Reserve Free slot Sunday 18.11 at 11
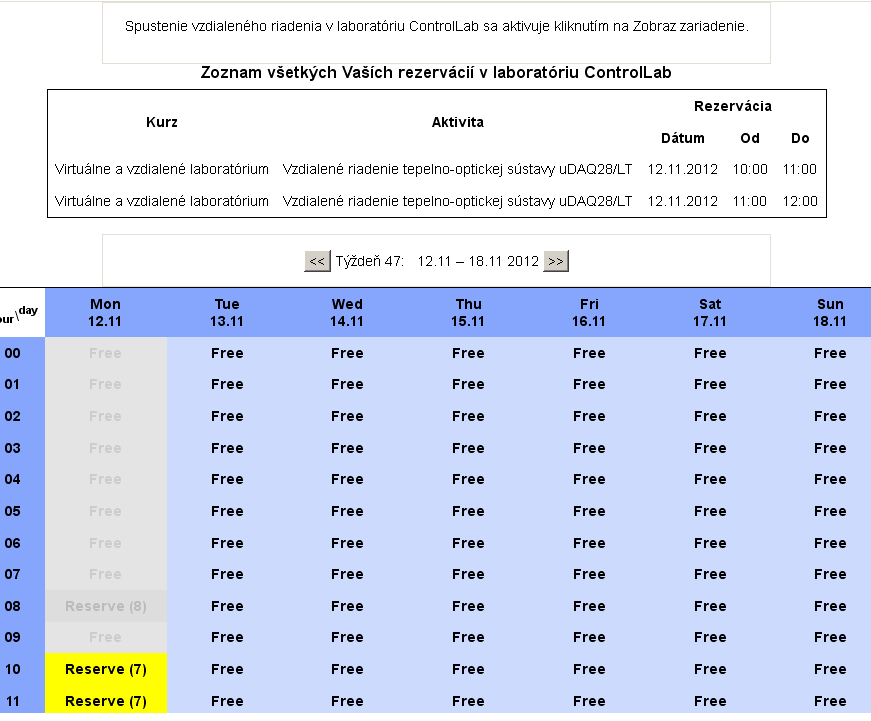This screenshot has width=871, height=721. tap(830, 701)
